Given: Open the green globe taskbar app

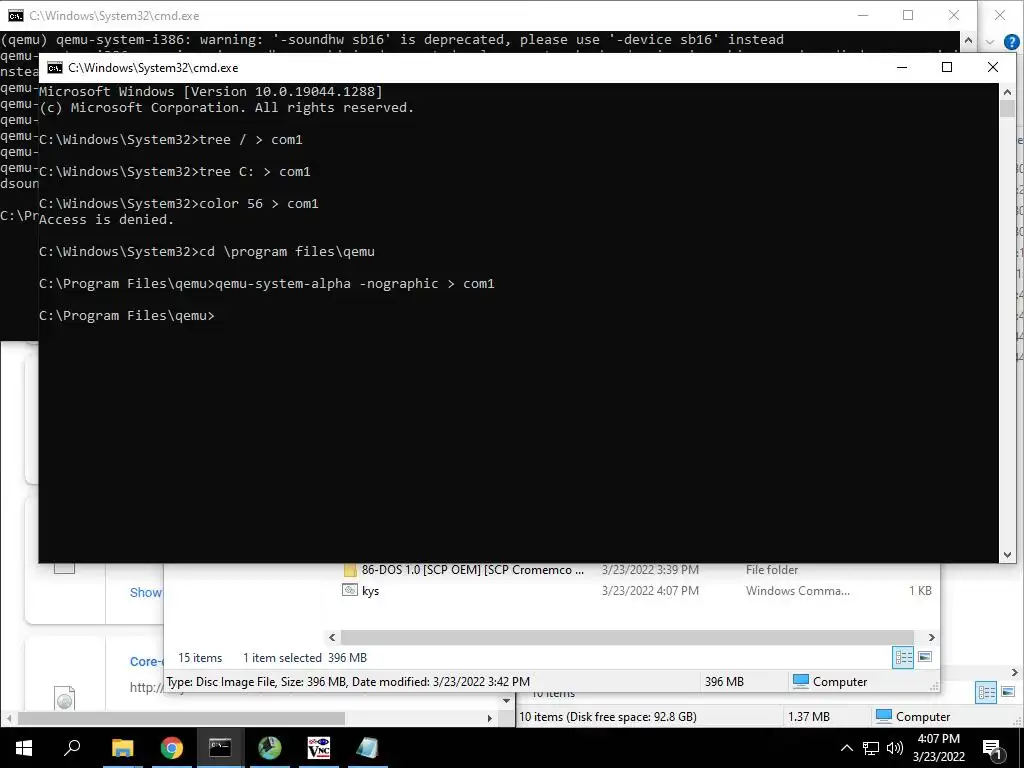Looking at the screenshot, I should pyautogui.click(x=270, y=748).
